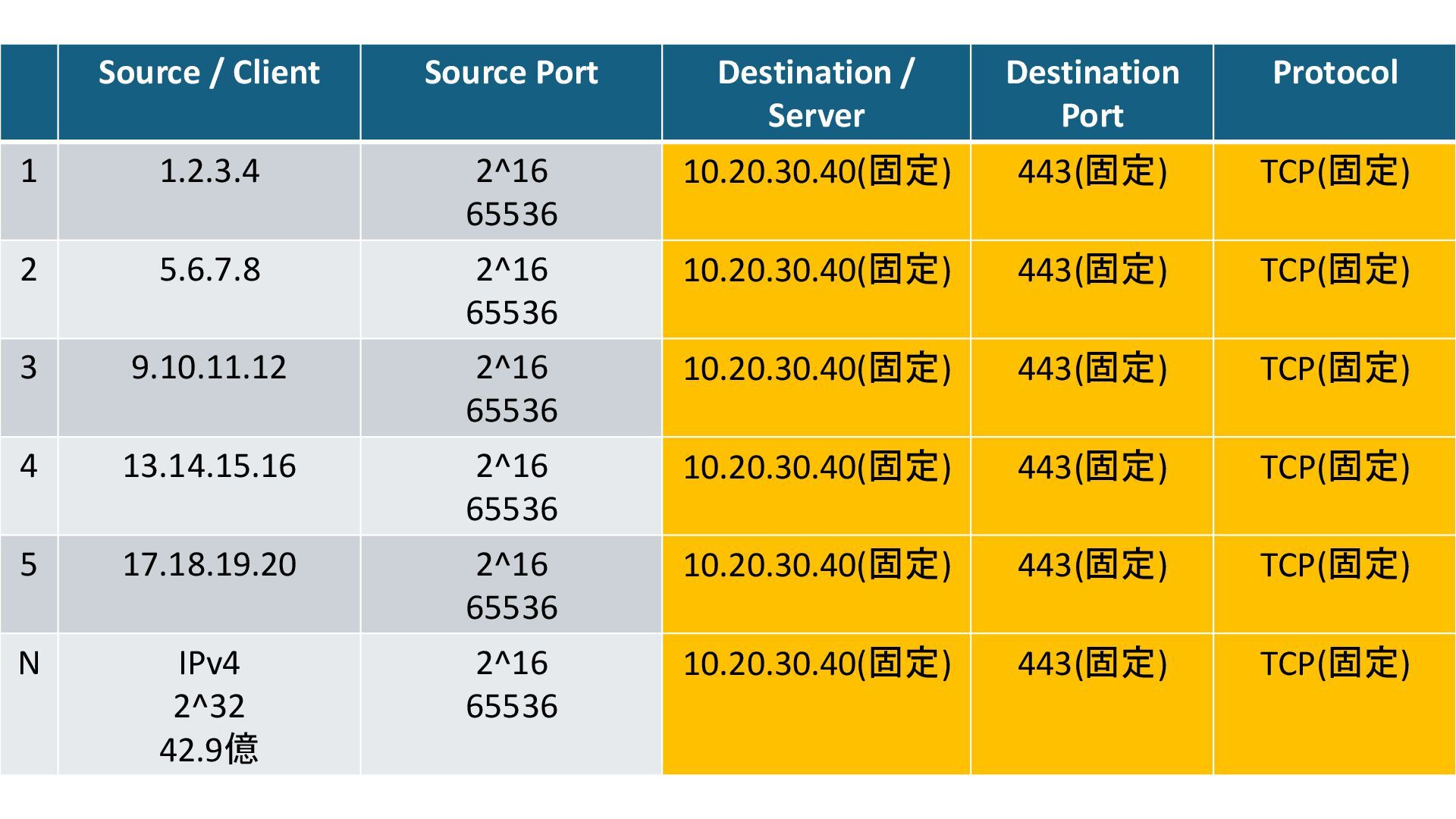This screenshot has width=1456, height=819.
Task: Select row number 1 index cell
Action: pos(29,191)
